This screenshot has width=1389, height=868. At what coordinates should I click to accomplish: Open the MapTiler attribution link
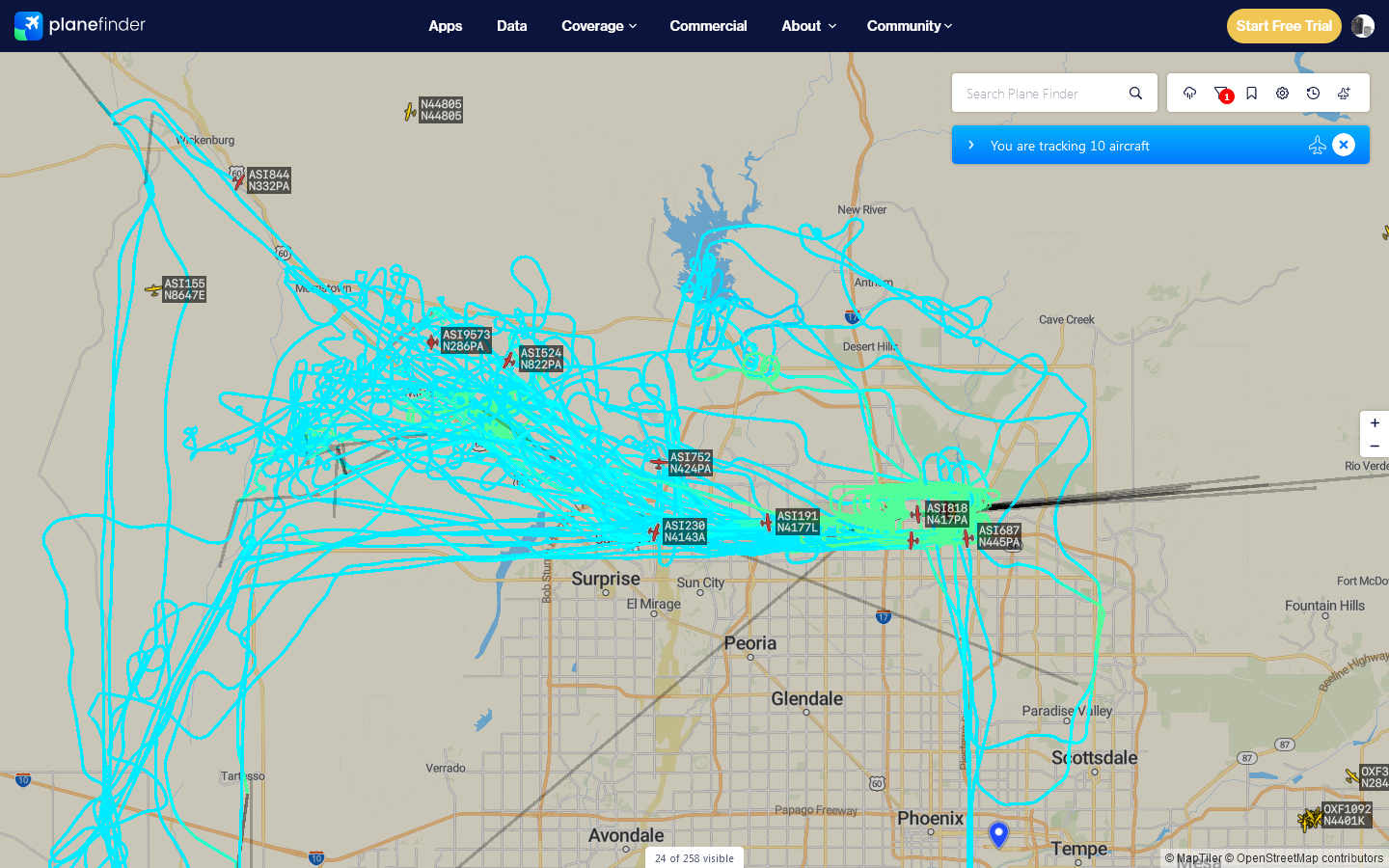(1193, 858)
